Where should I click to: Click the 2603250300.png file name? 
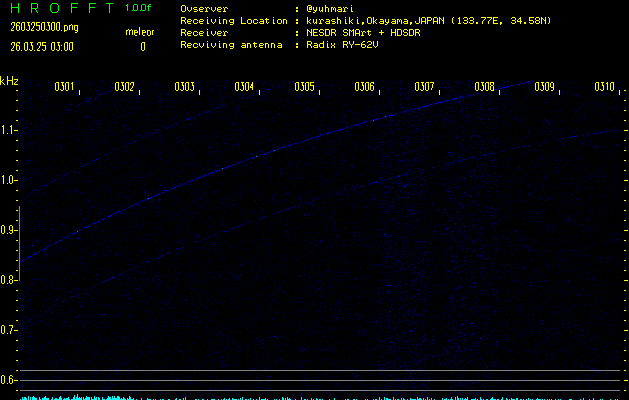tap(42, 27)
